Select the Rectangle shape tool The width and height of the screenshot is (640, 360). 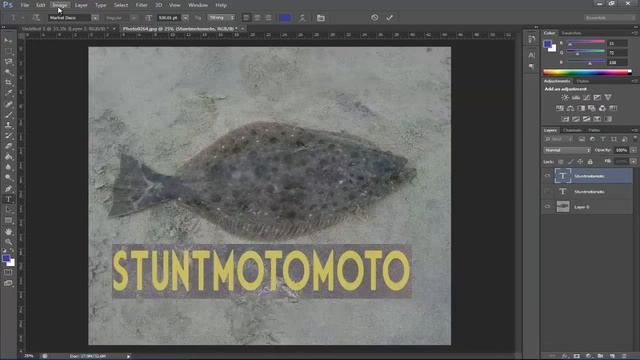(8, 220)
